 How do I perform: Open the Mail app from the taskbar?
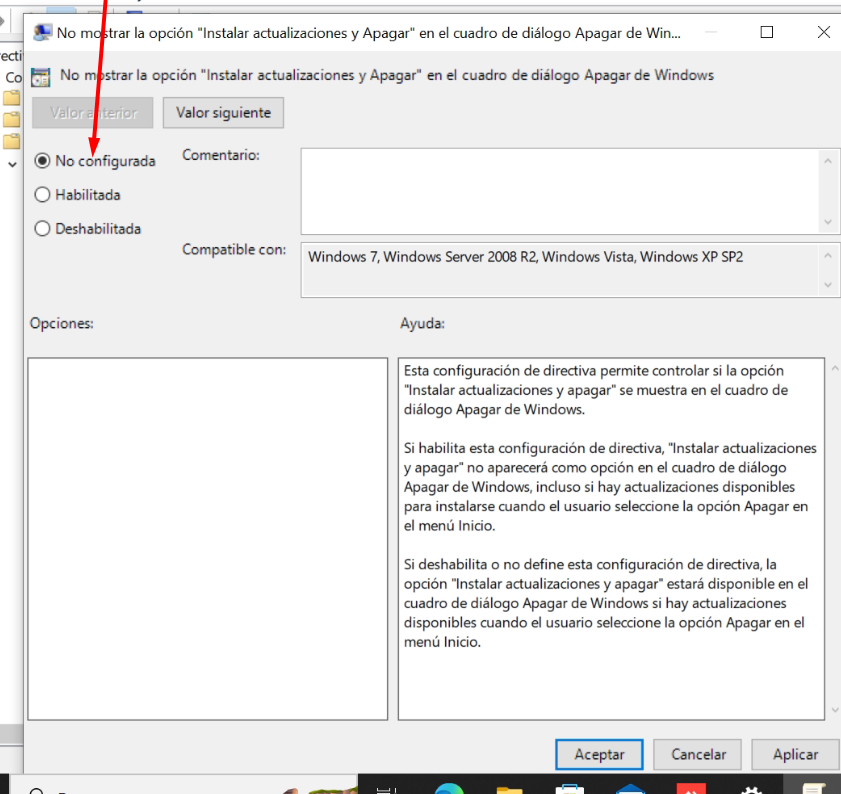click(631, 788)
